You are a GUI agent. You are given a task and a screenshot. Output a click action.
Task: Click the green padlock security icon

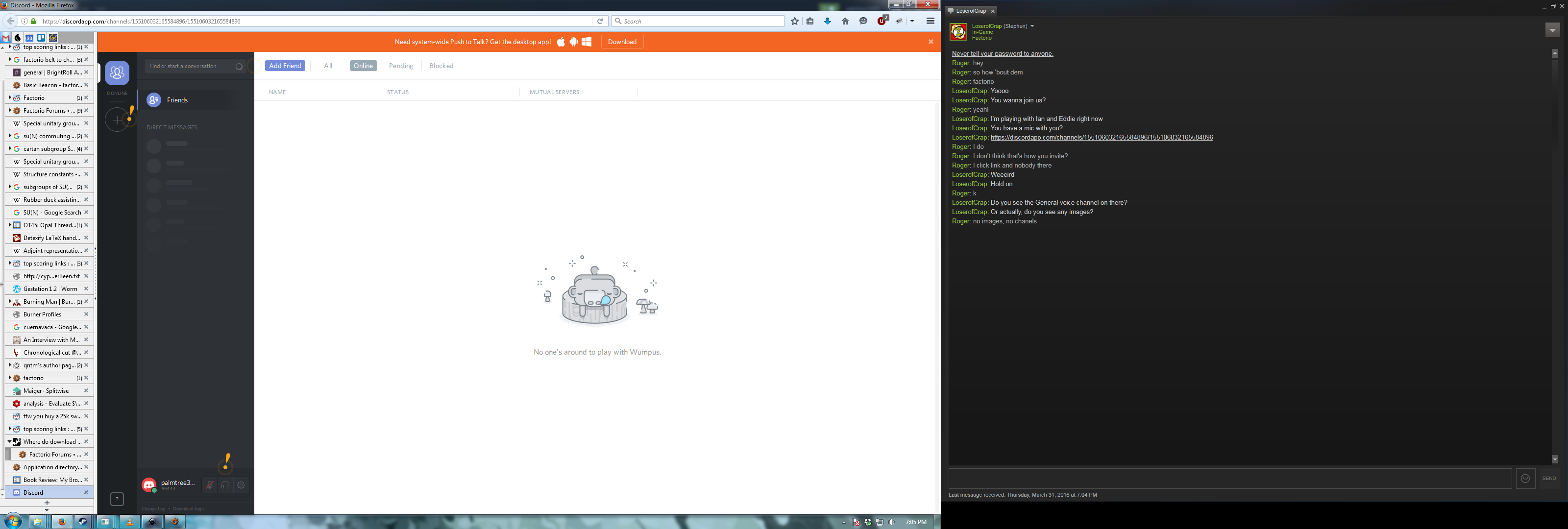33,21
